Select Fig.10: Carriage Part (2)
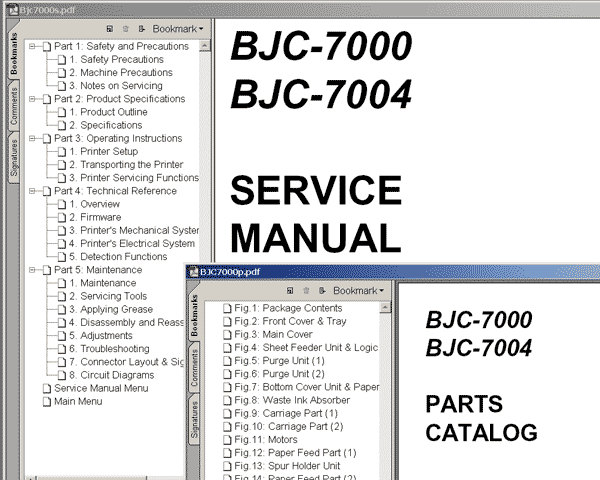600x480 pixels. pos(289,426)
